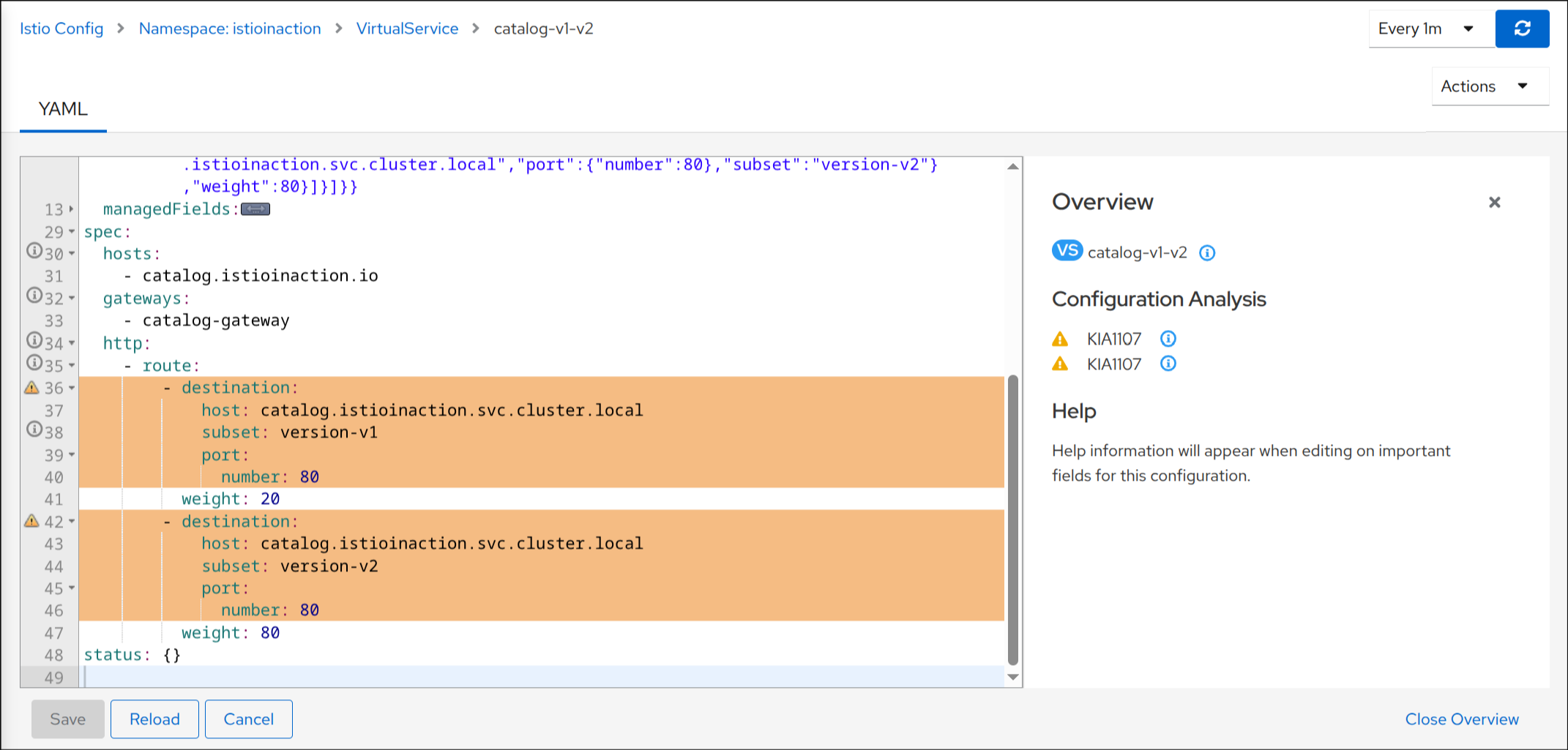Click subset version-v1 text

click(x=329, y=432)
